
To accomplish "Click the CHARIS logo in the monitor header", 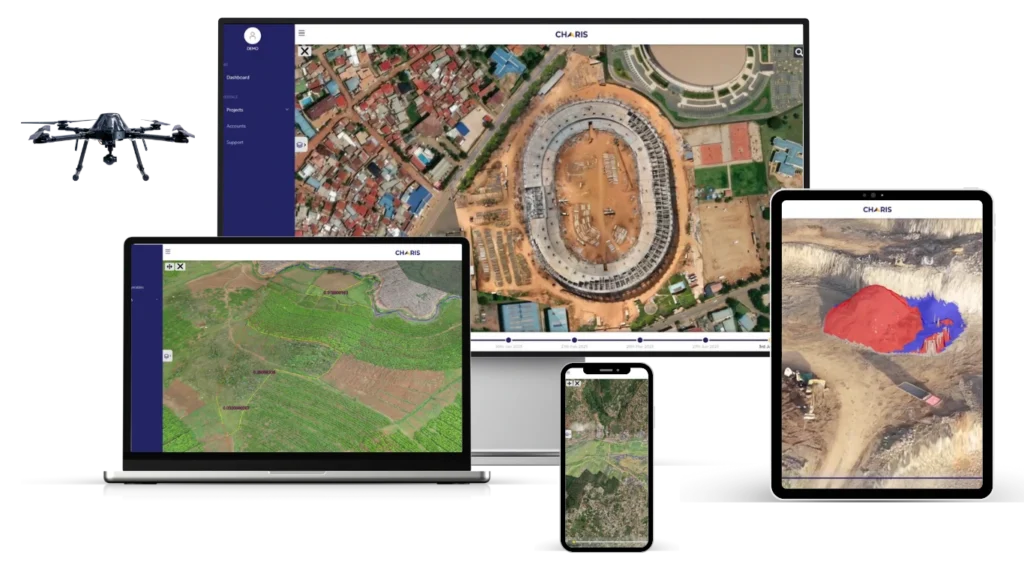I will click(571, 34).
